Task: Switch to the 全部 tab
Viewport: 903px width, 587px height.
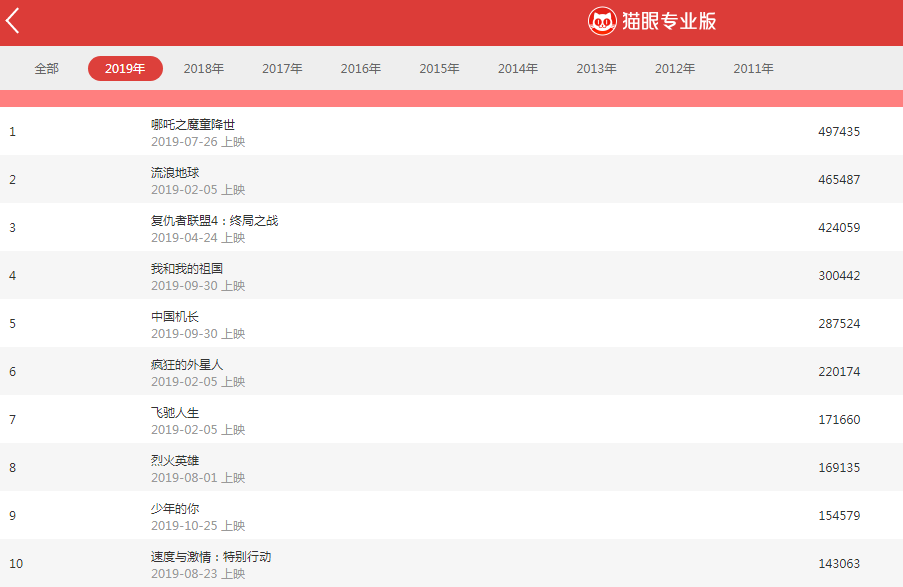Action: point(47,69)
